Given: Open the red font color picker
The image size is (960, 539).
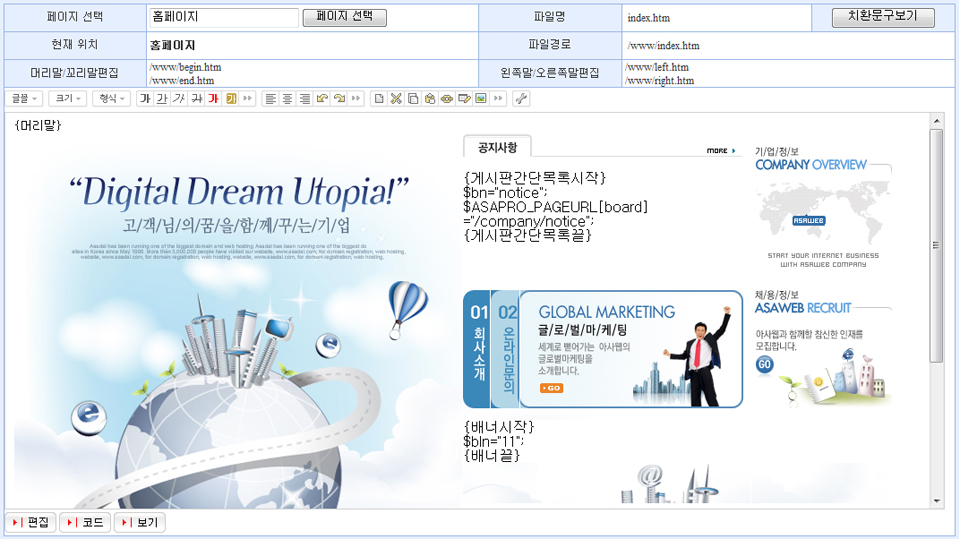Looking at the screenshot, I should (x=213, y=99).
